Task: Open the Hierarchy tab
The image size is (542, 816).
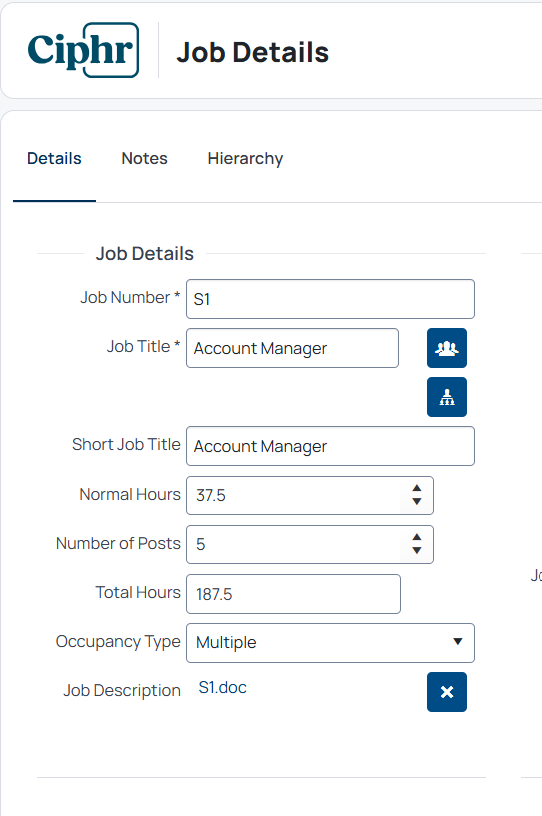Action: [245, 158]
